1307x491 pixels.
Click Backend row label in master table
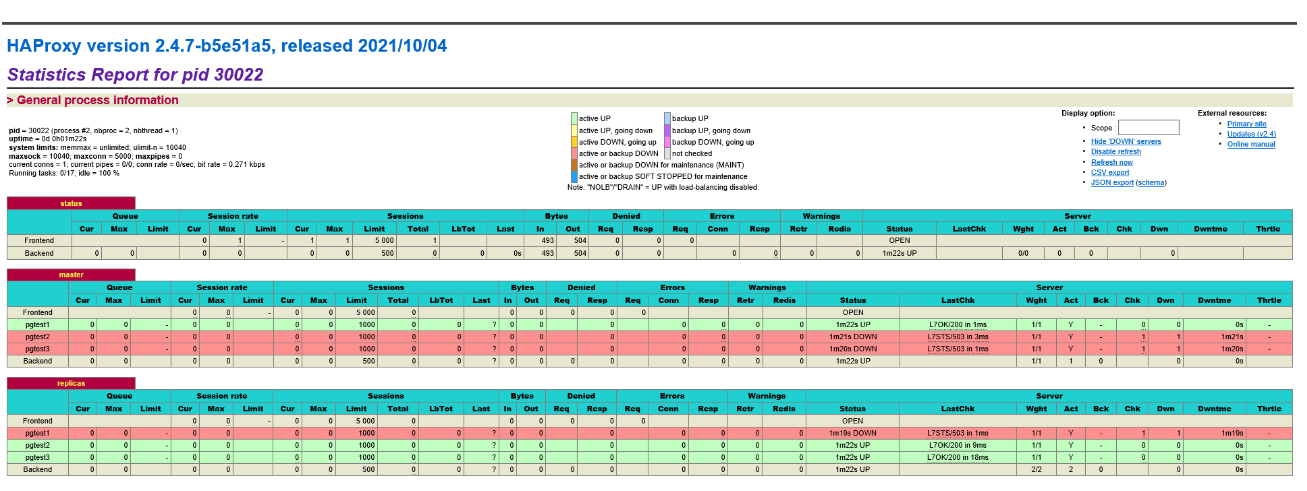(x=39, y=360)
